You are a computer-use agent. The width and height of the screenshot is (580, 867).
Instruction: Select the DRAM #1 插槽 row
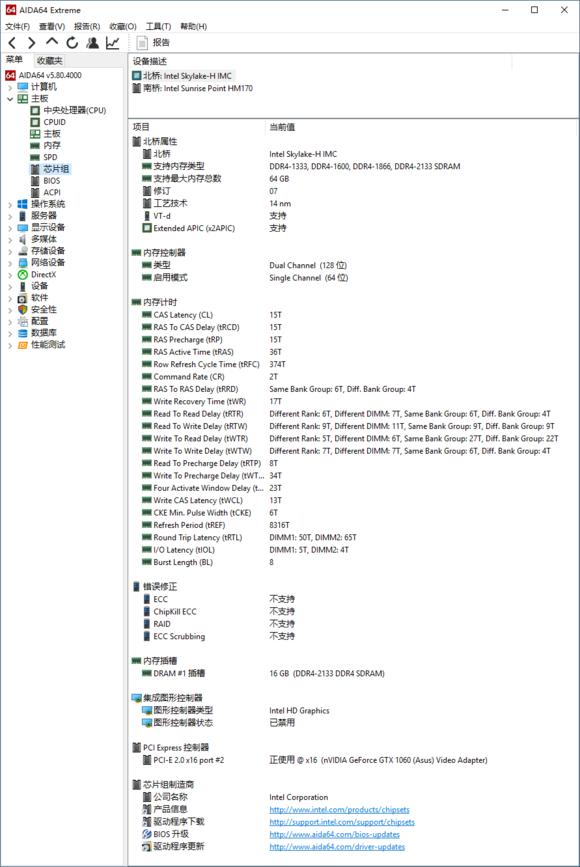[352, 673]
